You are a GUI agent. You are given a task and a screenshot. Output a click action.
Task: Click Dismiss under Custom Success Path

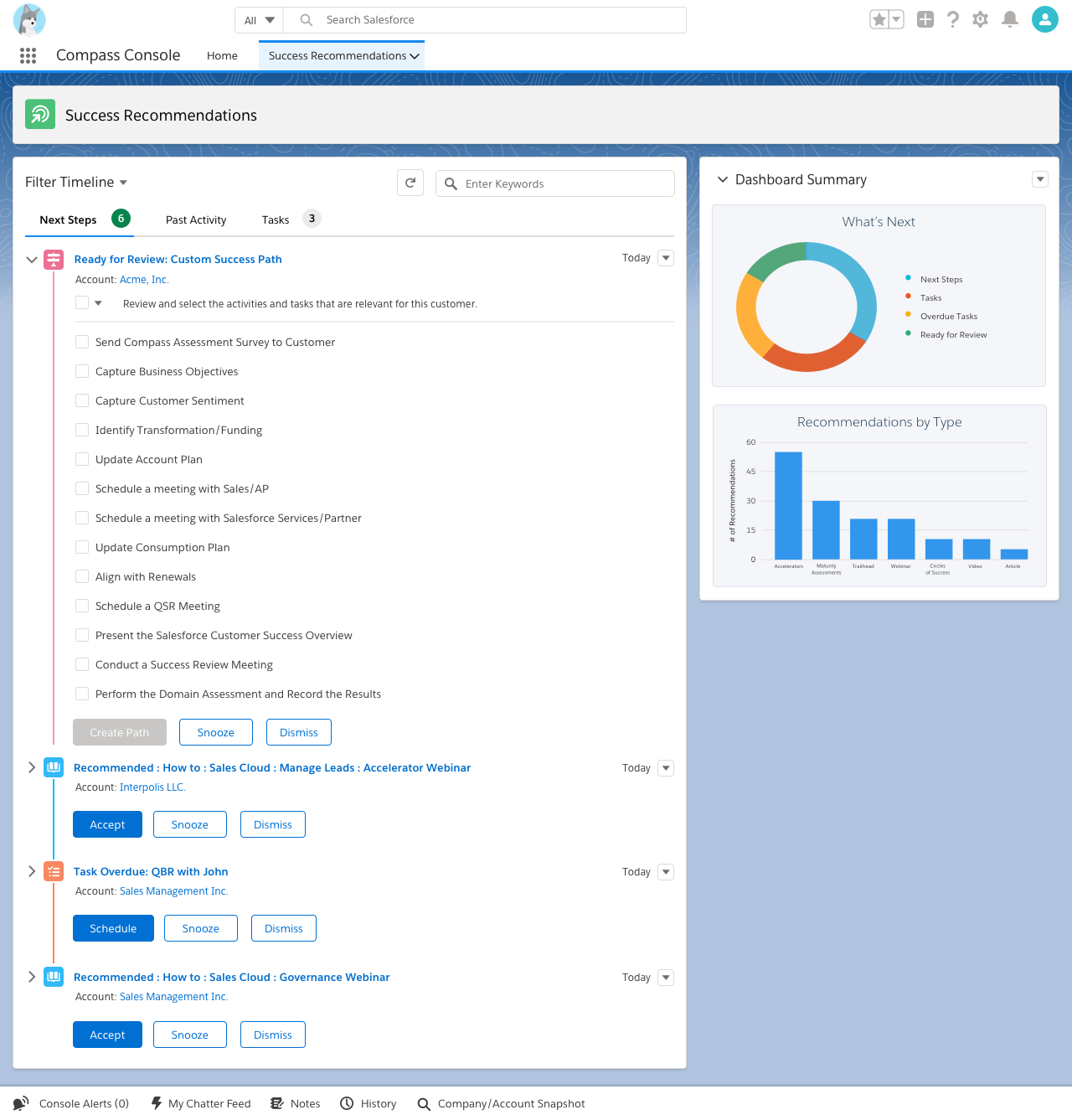click(299, 732)
